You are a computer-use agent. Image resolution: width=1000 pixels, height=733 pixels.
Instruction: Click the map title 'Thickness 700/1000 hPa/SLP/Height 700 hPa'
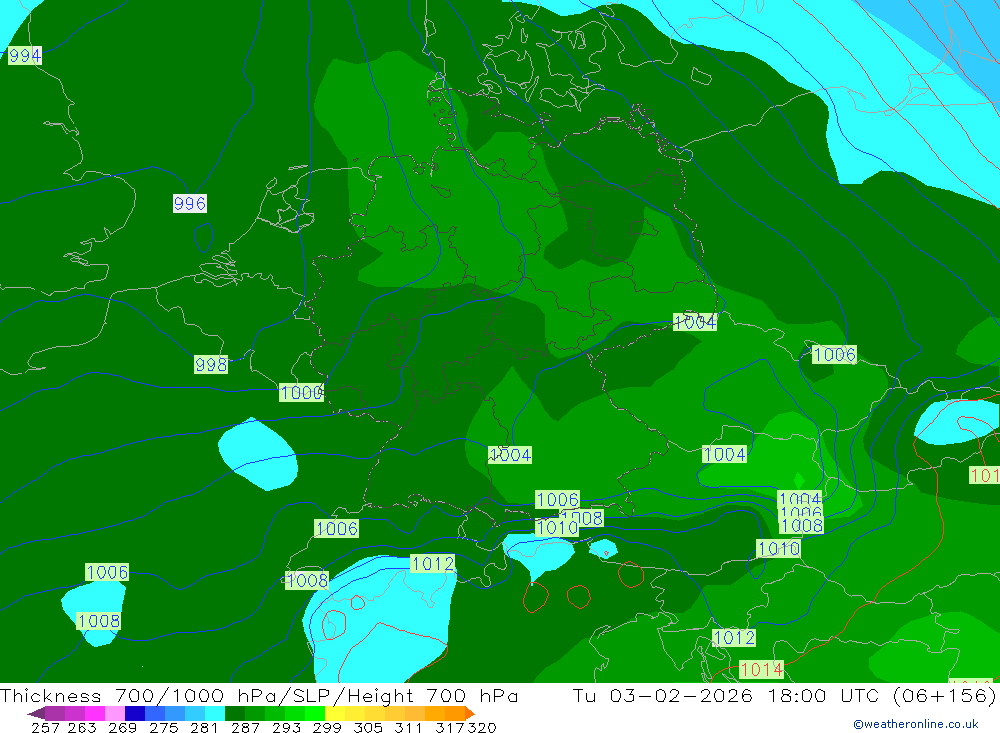(x=259, y=695)
